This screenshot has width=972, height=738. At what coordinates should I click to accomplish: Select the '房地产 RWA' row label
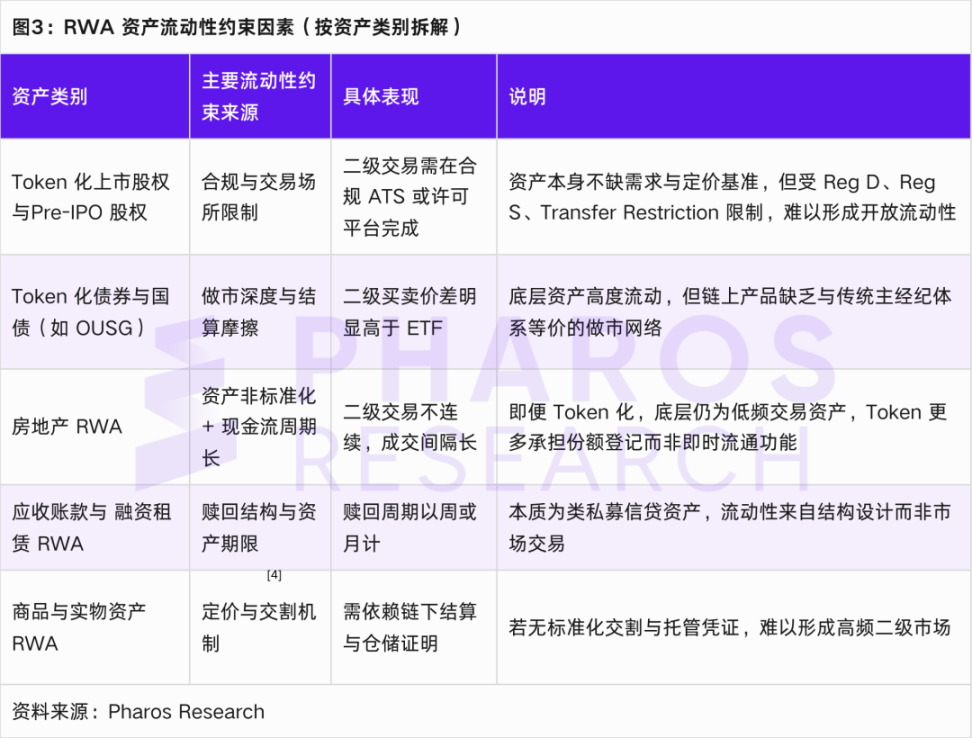(67, 427)
